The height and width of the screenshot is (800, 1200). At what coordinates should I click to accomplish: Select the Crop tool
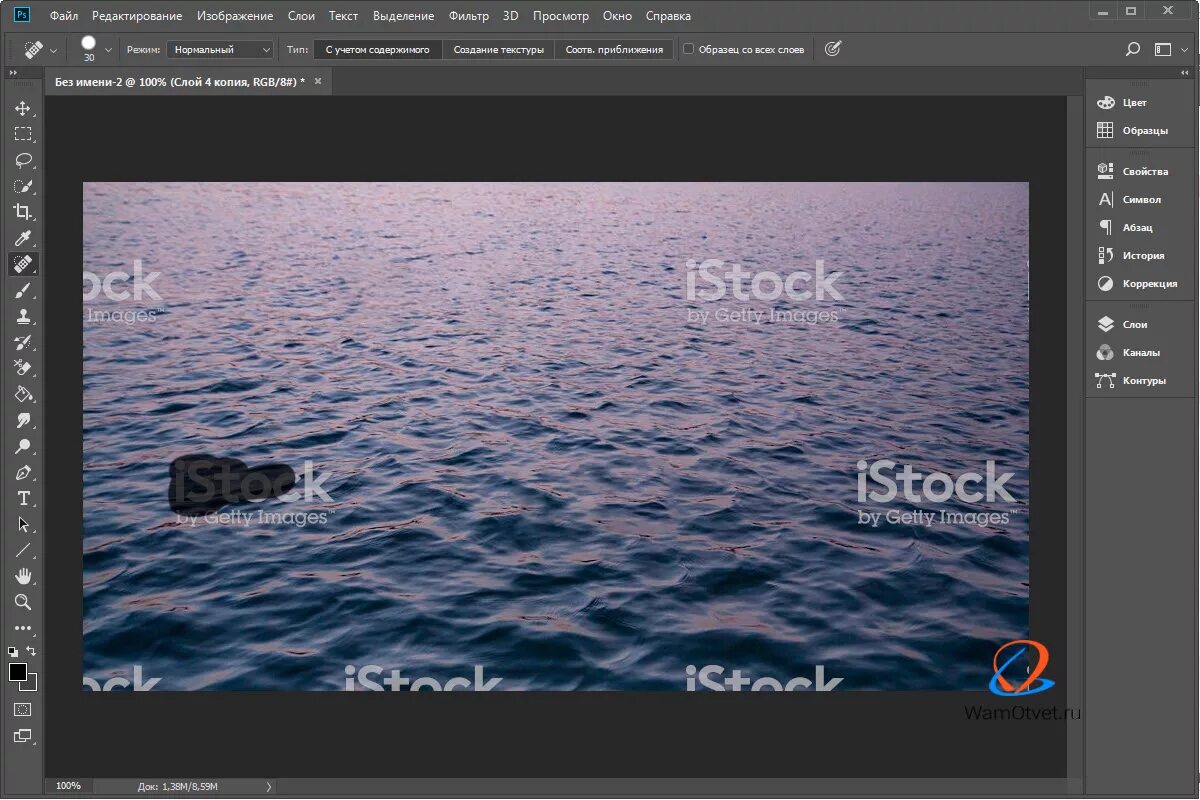[23, 212]
